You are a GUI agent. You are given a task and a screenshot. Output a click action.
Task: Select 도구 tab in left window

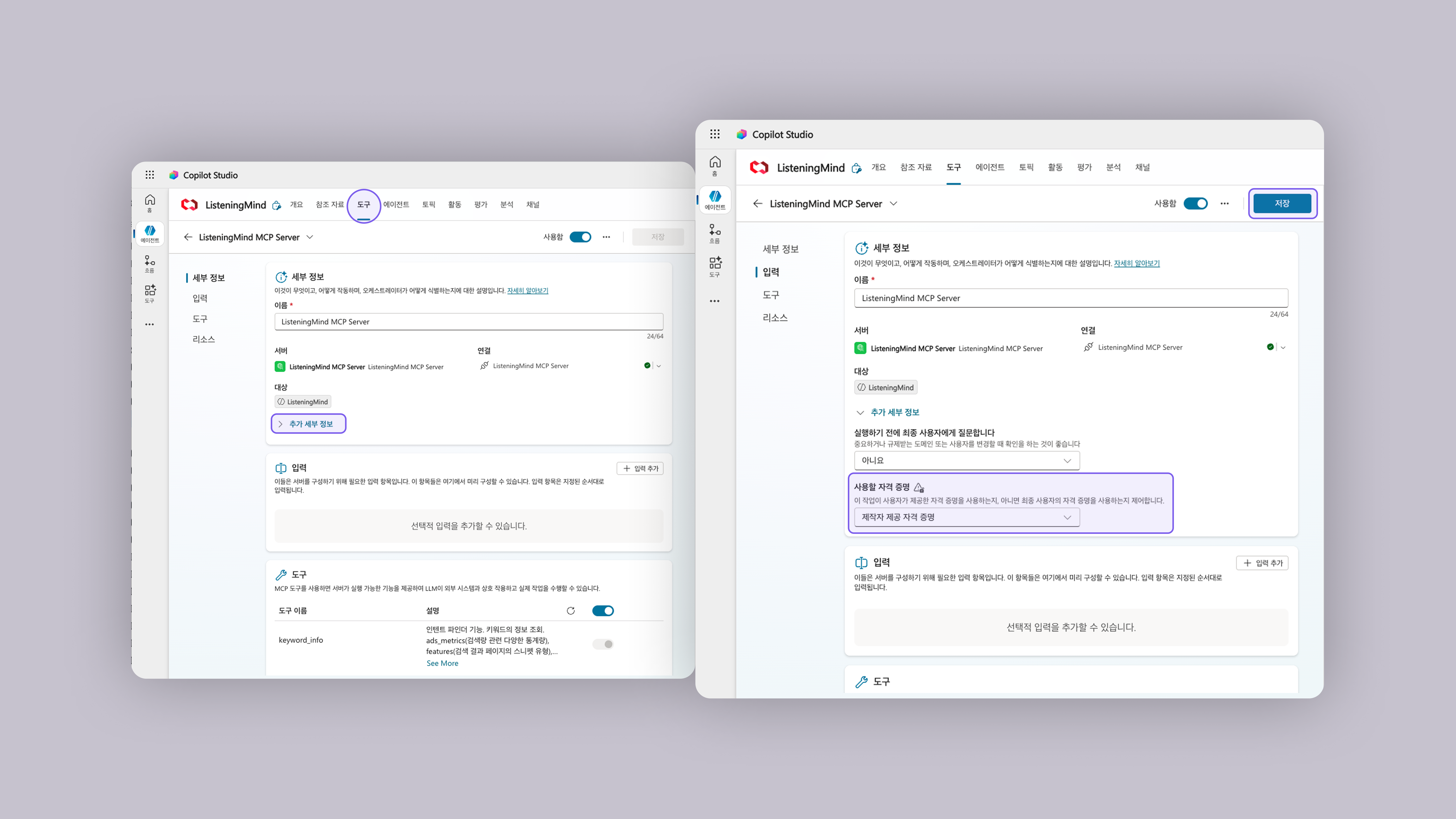point(363,205)
